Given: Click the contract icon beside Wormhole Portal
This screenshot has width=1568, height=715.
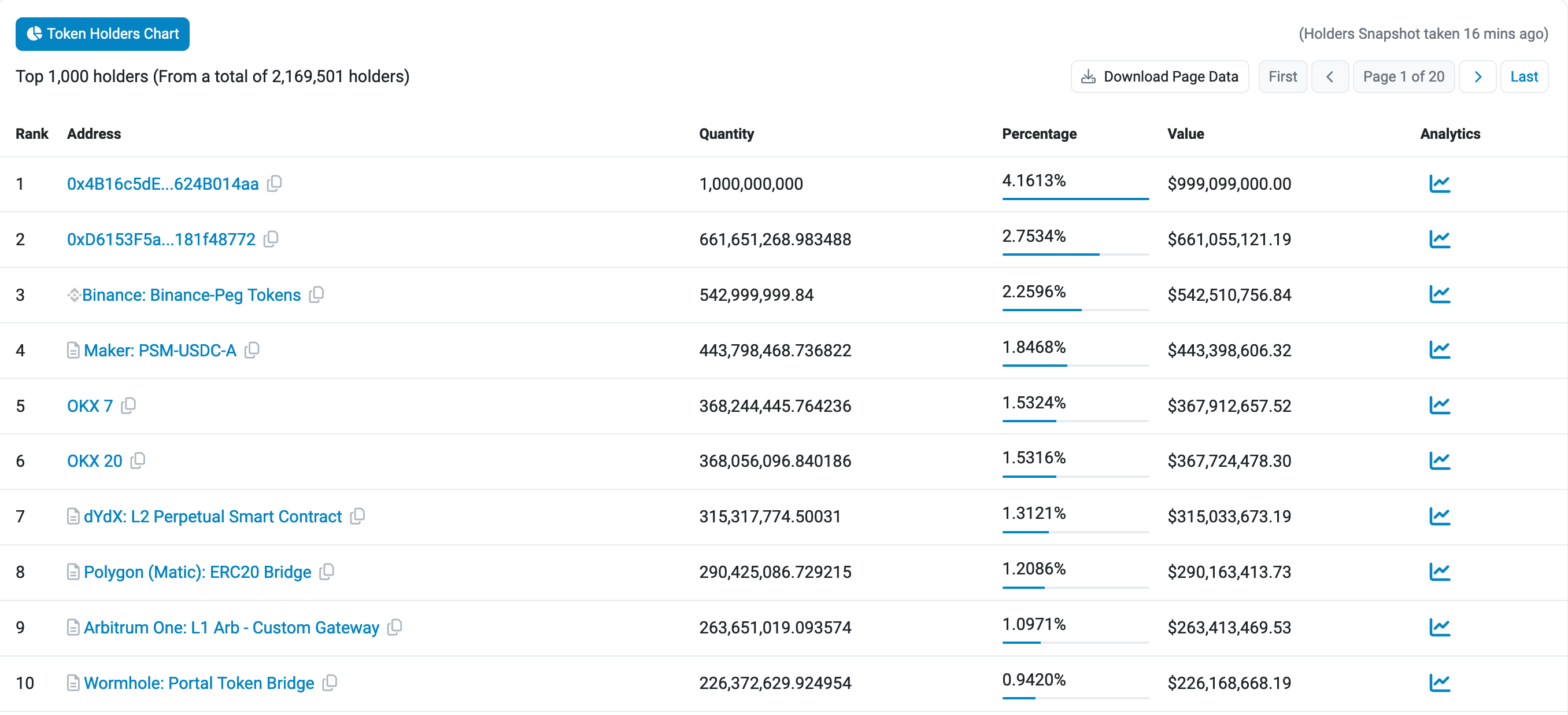Looking at the screenshot, I should (x=73, y=683).
